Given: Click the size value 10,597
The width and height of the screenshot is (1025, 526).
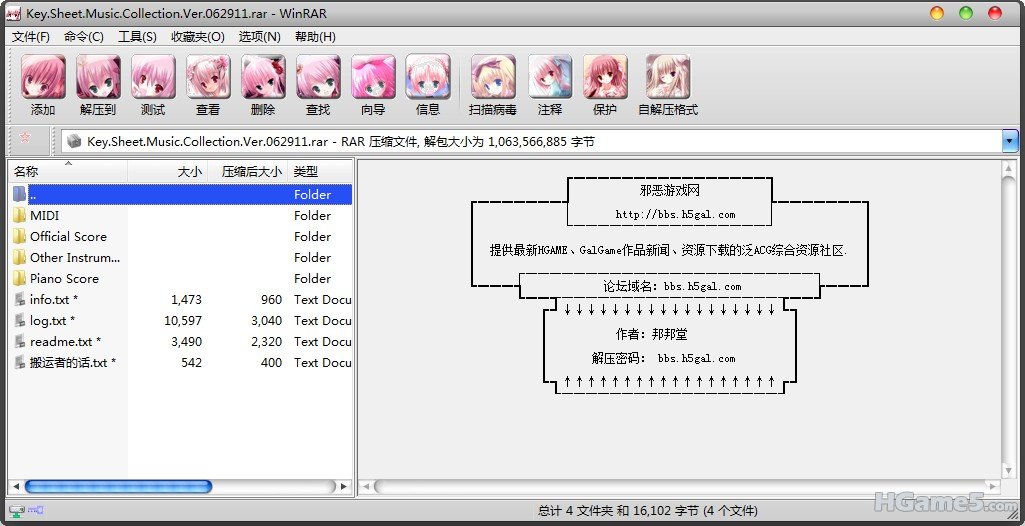Looking at the screenshot, I should coord(183,321).
